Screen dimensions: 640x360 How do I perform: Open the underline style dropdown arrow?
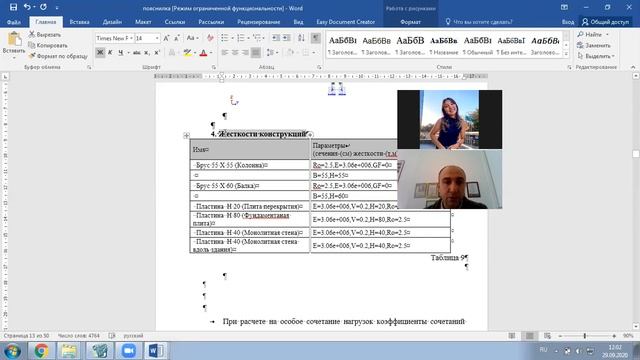coord(128,53)
